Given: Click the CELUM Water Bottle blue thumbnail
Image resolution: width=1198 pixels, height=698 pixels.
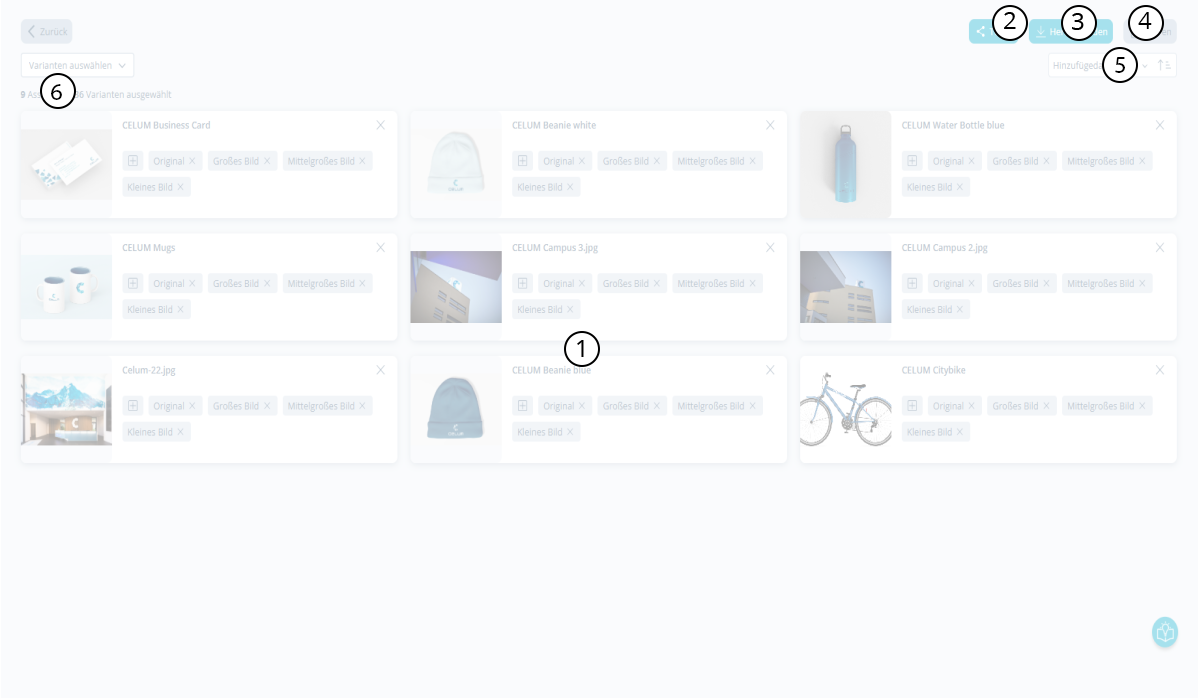Looking at the screenshot, I should [x=846, y=165].
